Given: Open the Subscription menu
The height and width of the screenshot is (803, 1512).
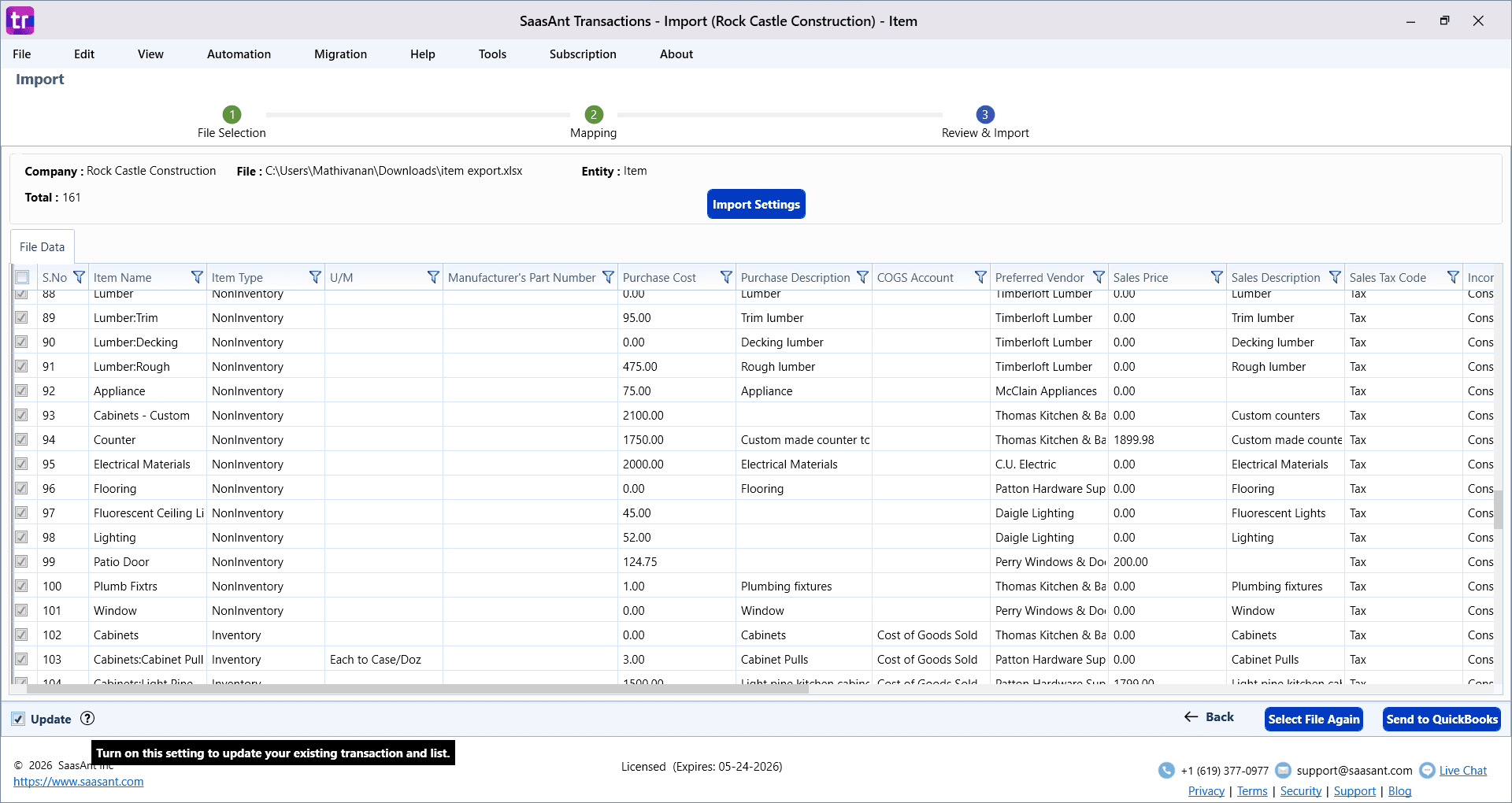Looking at the screenshot, I should 583,54.
